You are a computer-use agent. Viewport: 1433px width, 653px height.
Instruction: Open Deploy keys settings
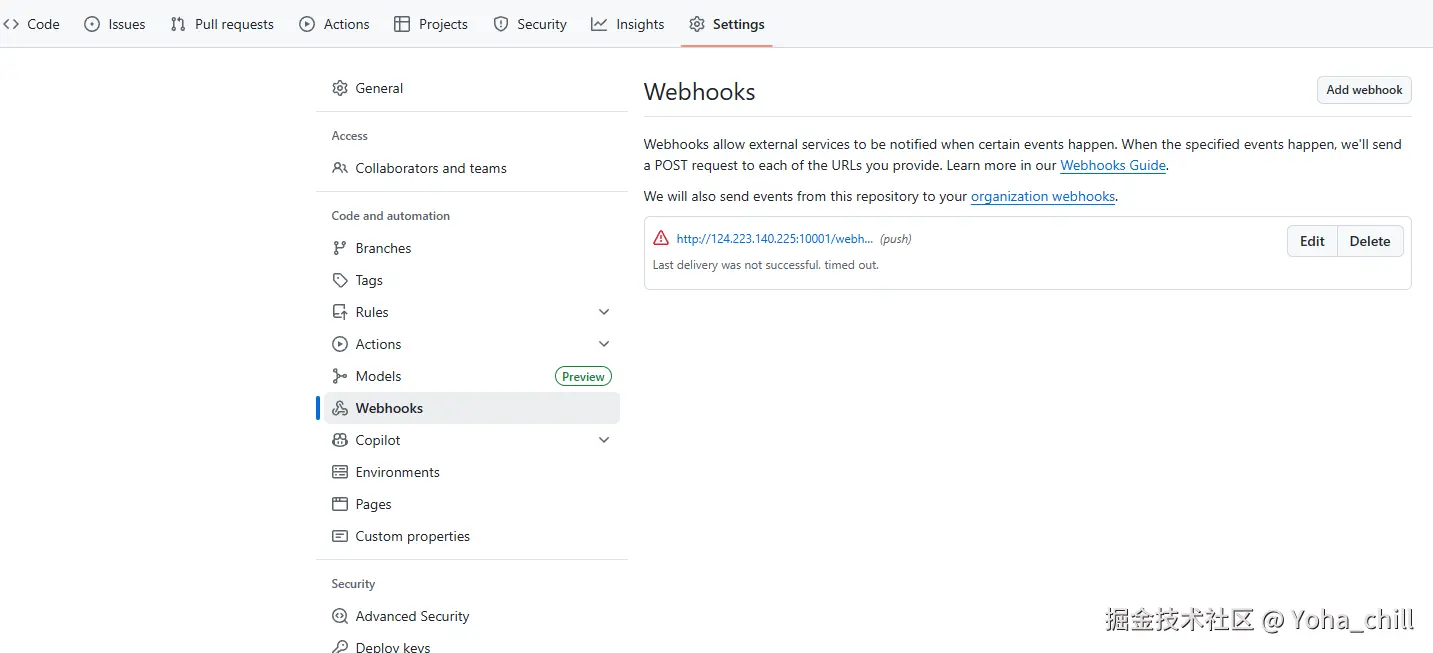(x=393, y=647)
